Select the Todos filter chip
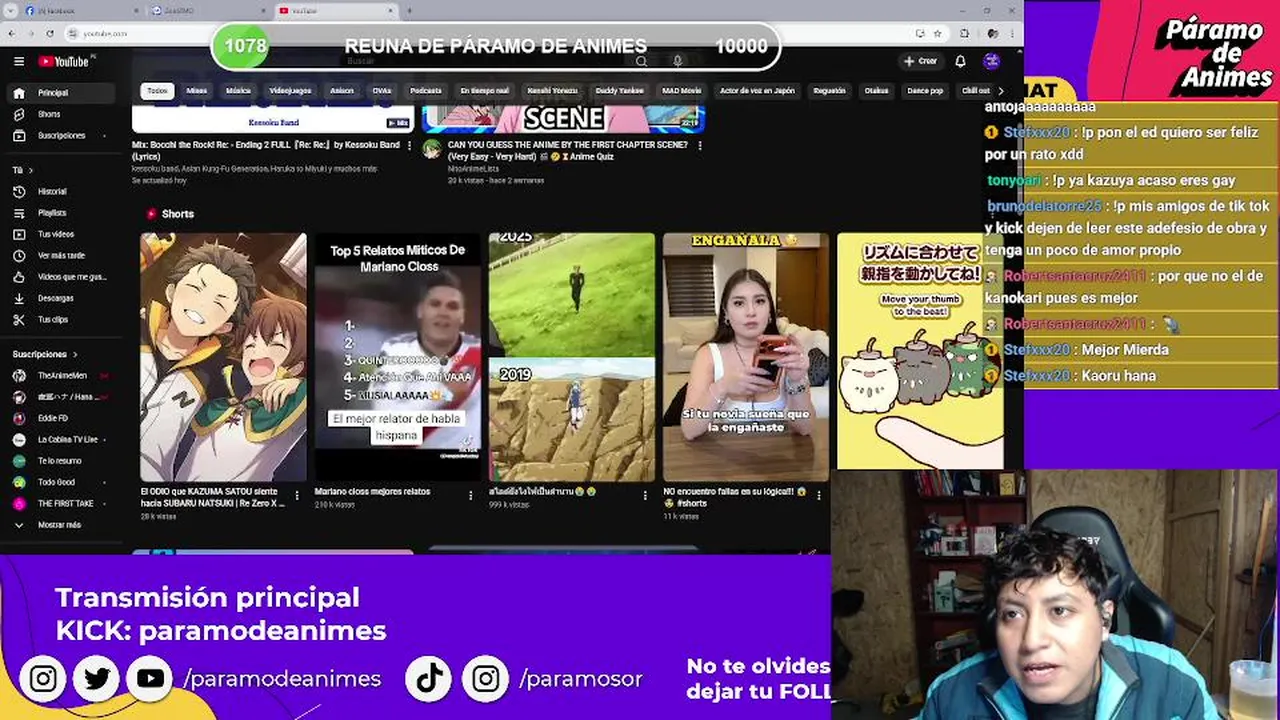Image resolution: width=1280 pixels, height=720 pixels. click(157, 91)
